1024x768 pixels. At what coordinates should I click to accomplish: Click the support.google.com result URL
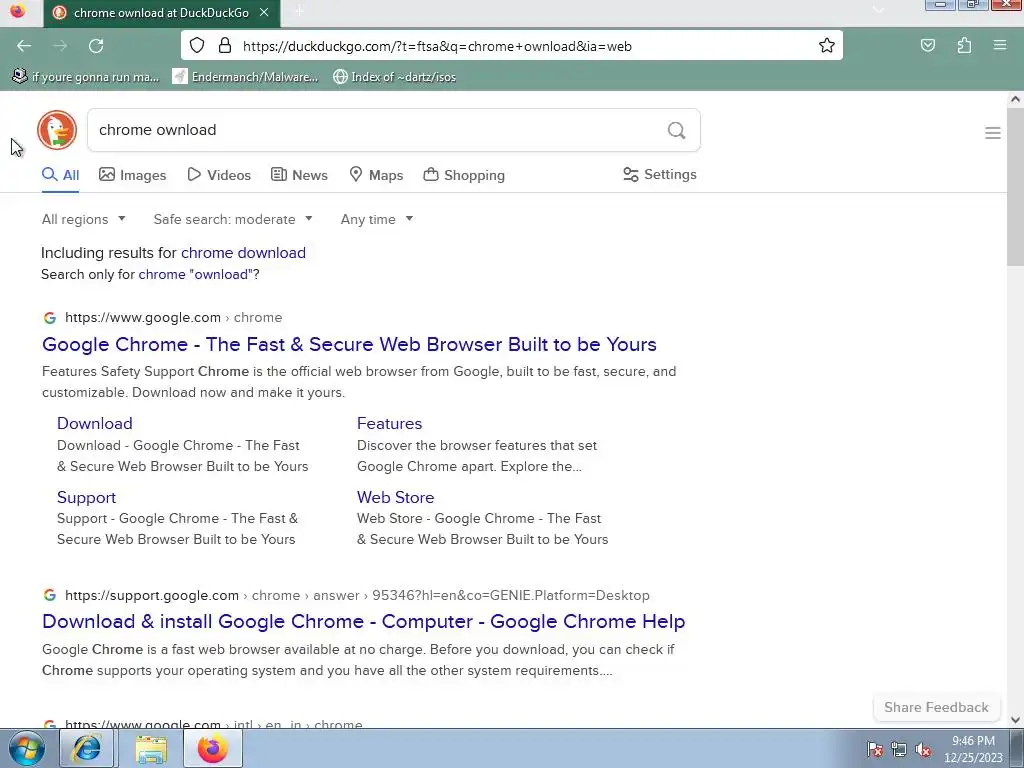(357, 596)
